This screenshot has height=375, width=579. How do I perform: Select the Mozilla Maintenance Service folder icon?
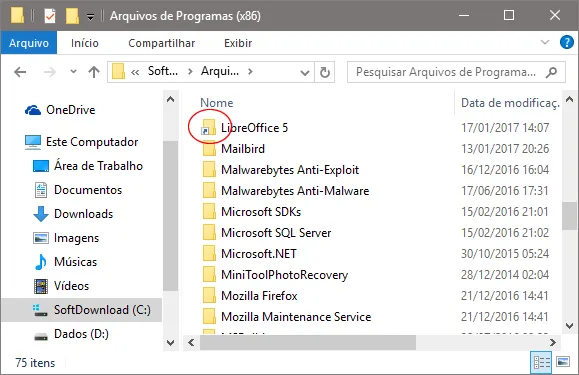(209, 317)
